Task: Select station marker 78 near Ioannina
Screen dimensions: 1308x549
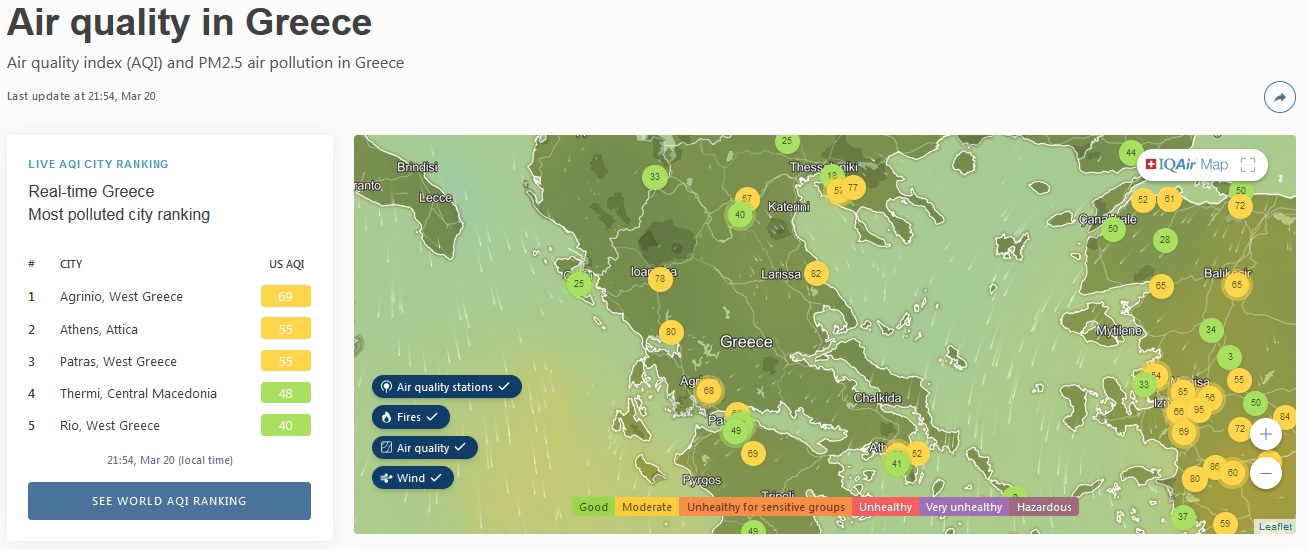Action: [x=659, y=280]
